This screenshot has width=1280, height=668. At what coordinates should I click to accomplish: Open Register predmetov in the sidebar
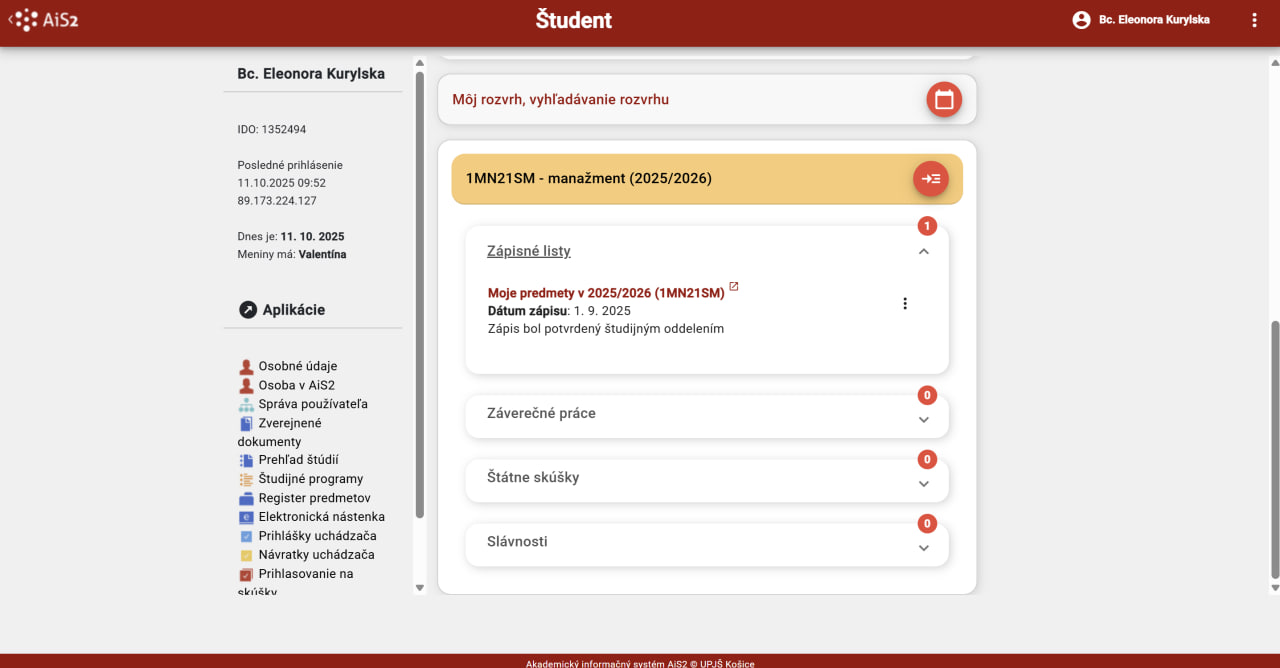click(x=314, y=498)
